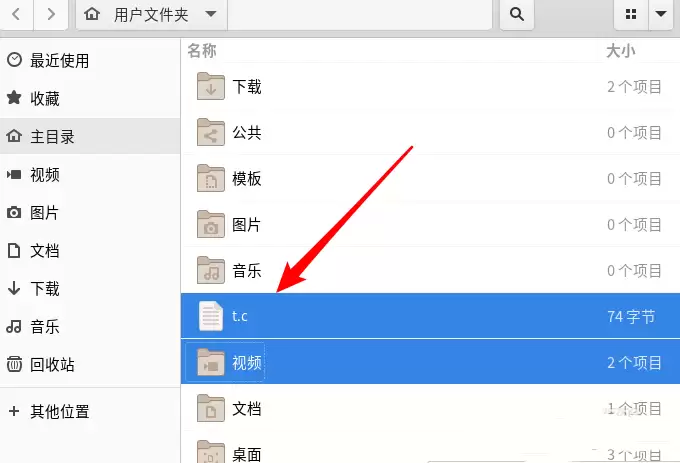Screen dimensions: 680x463
Task: Open 图片 in the sidebar
Action: (44, 213)
